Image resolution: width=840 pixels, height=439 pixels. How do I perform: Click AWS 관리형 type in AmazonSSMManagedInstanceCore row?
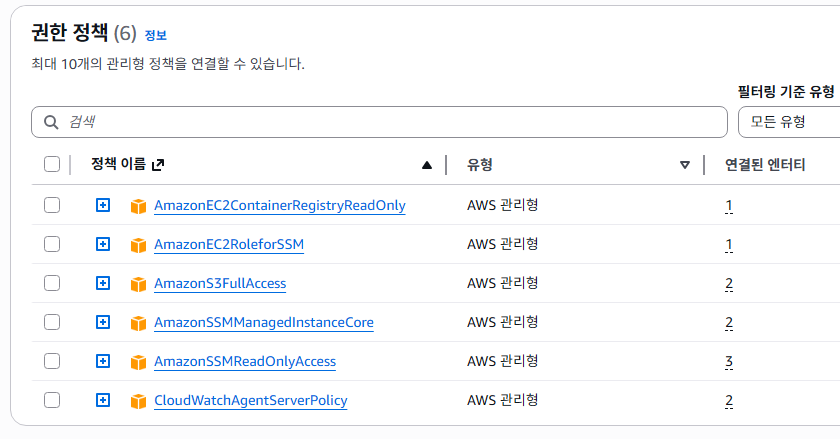[x=502, y=322]
